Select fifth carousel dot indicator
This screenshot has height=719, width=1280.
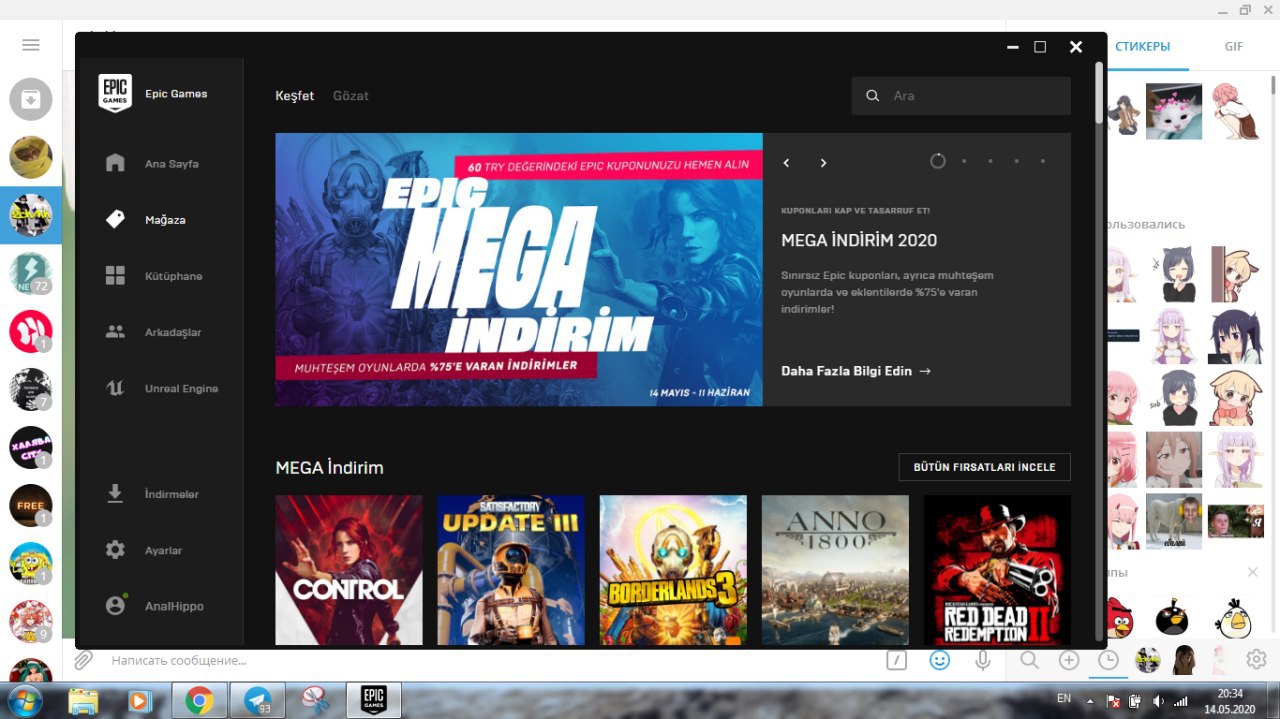(1042, 161)
